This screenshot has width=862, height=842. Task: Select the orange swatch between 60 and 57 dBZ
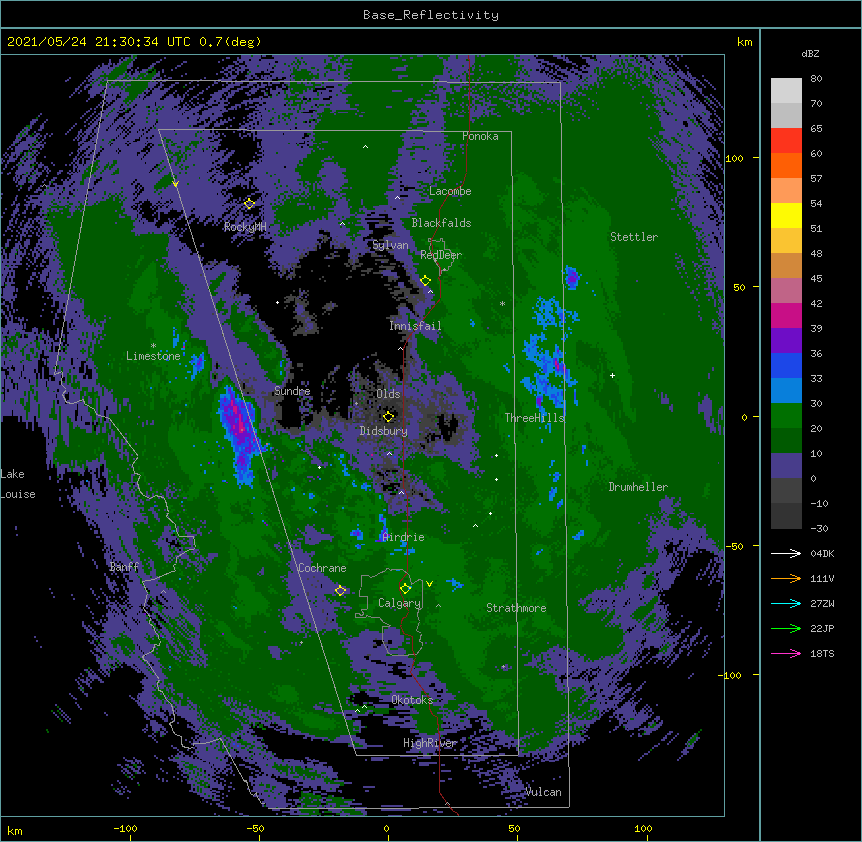coord(786,165)
